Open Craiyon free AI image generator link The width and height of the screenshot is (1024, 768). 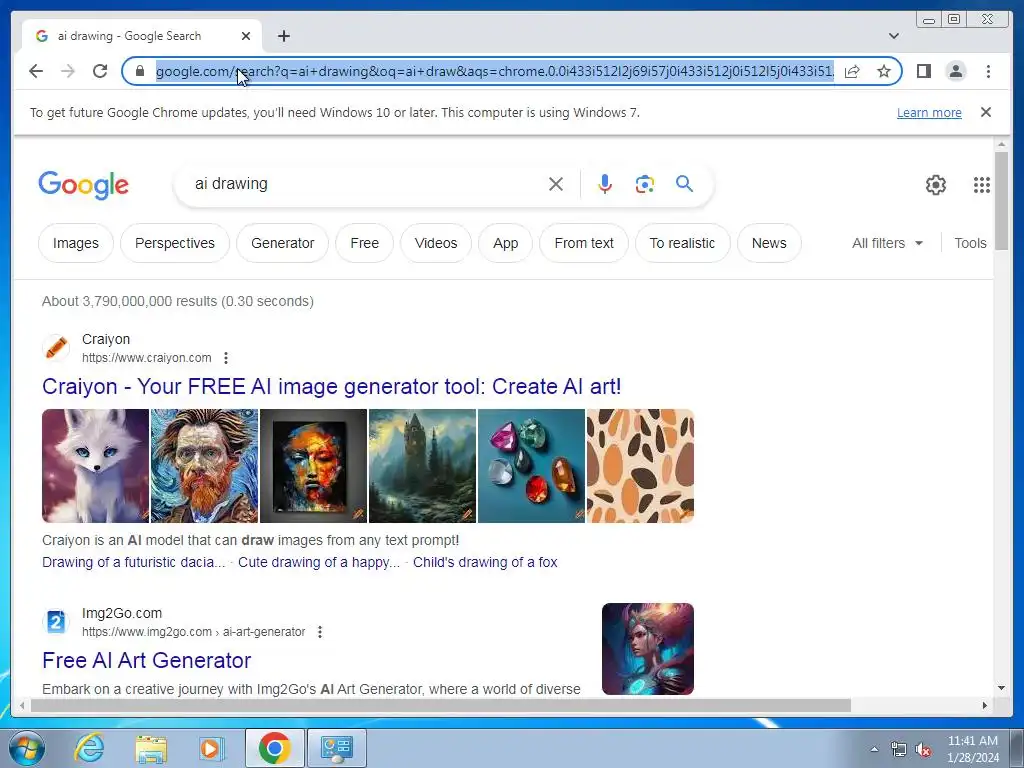click(332, 387)
